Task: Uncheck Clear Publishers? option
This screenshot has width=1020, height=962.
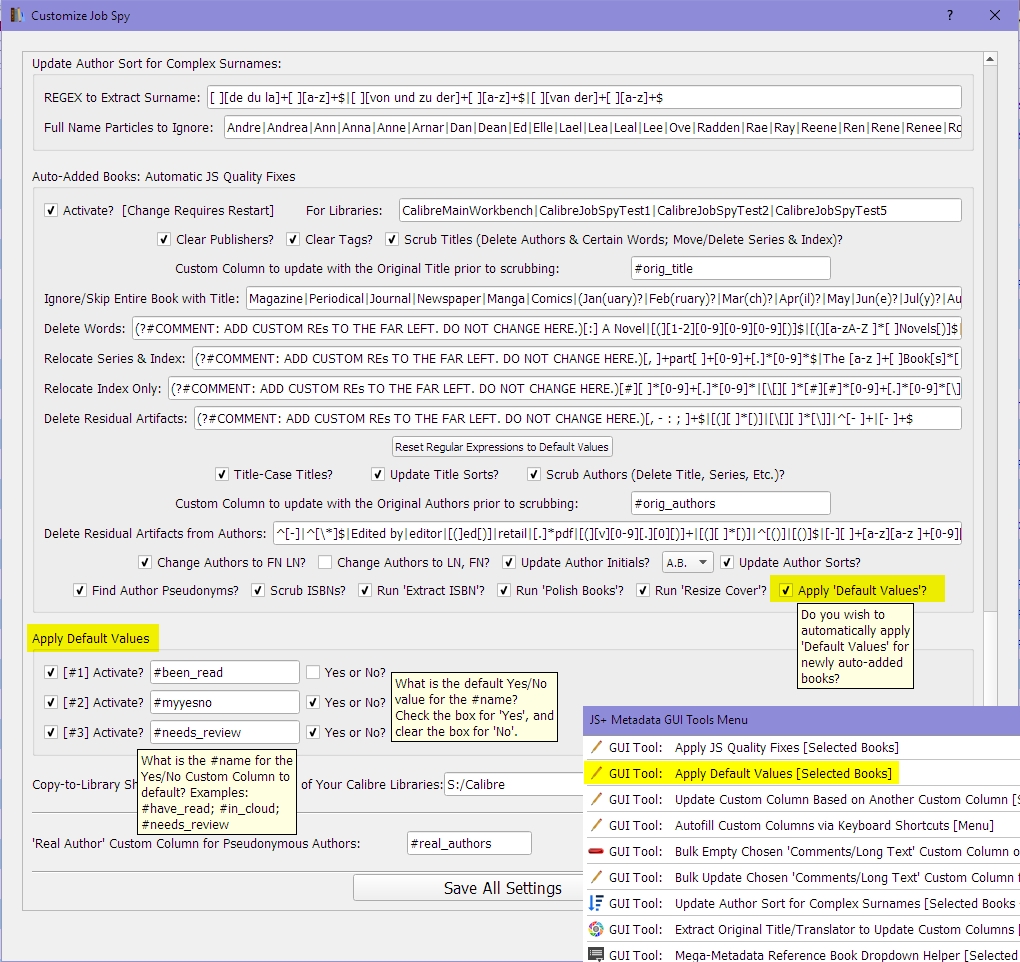Action: (164, 239)
